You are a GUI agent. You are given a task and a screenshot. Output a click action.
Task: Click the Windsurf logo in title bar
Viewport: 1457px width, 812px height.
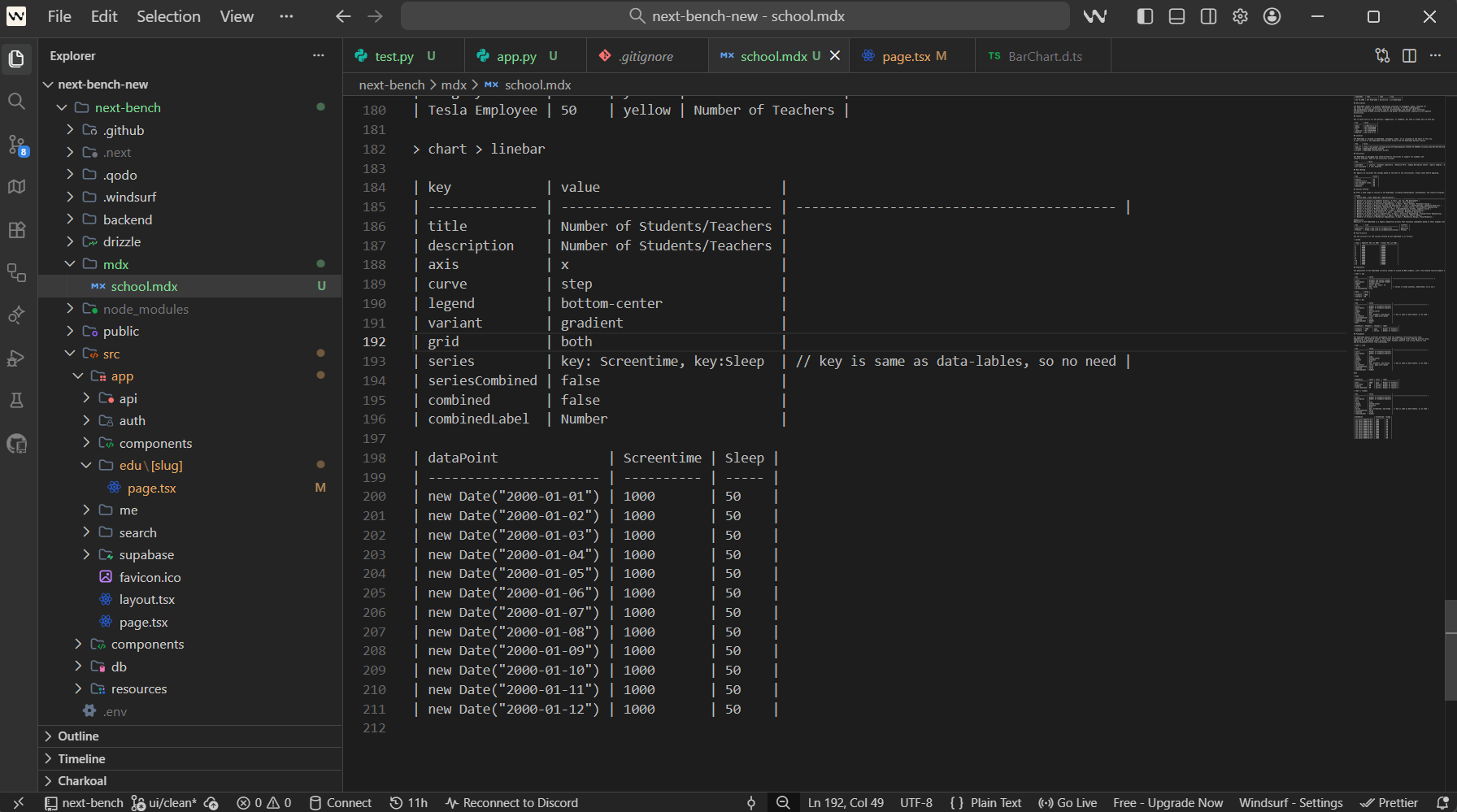[x=1095, y=16]
